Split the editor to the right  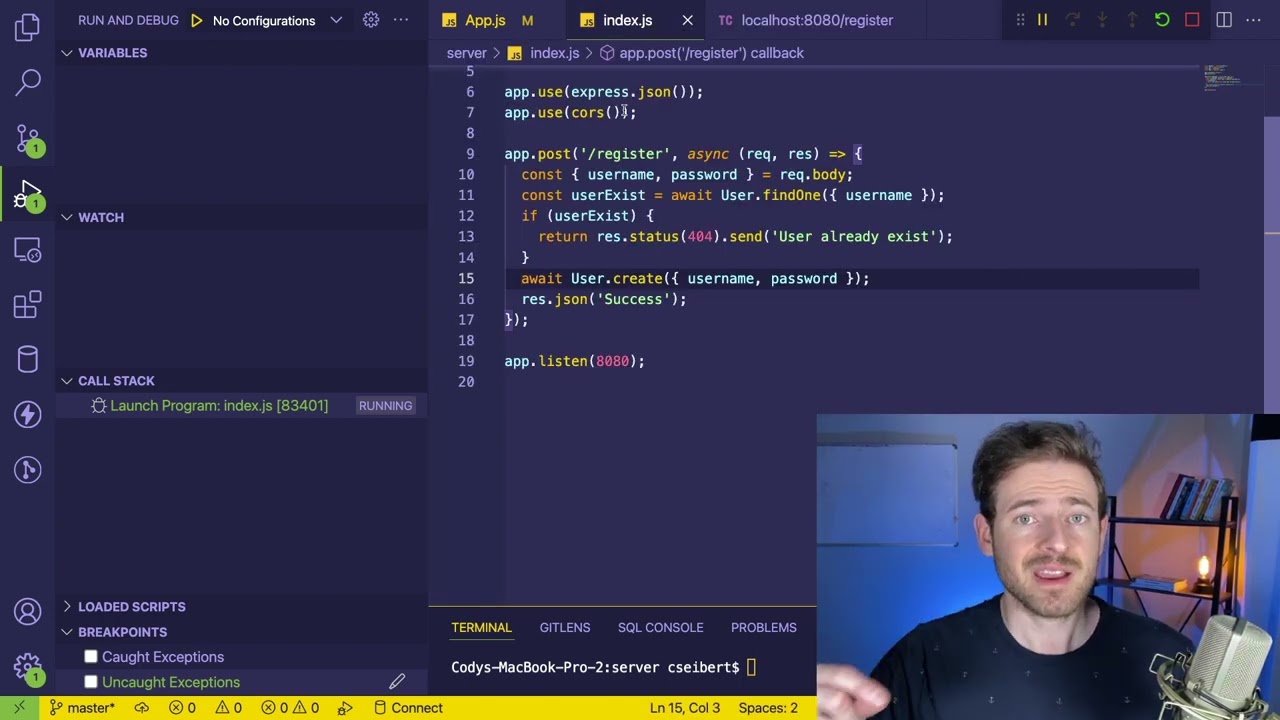point(1224,20)
